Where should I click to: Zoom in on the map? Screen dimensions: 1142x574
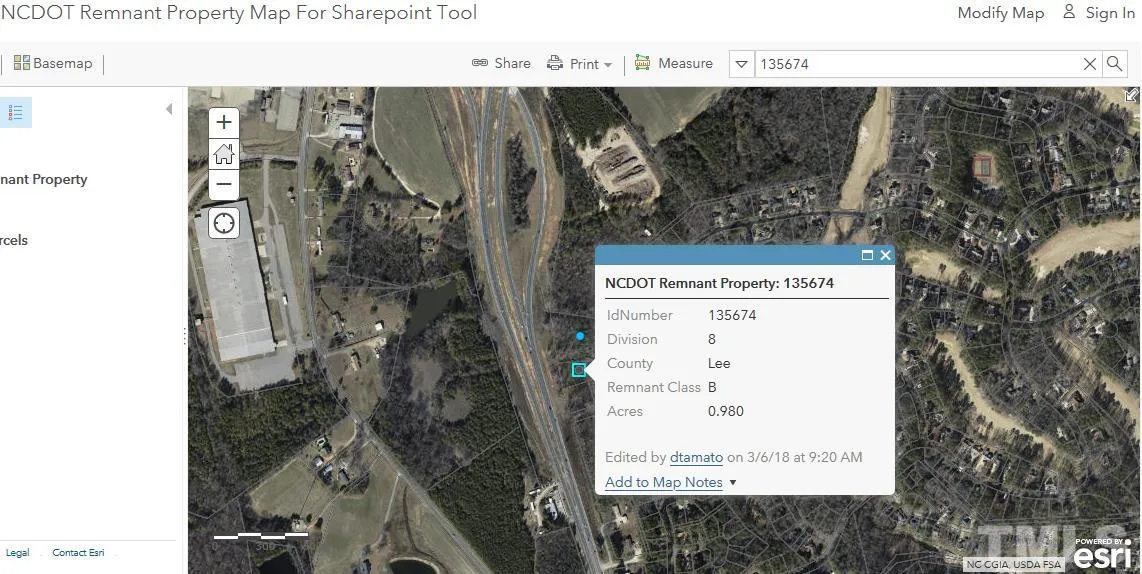coord(224,122)
